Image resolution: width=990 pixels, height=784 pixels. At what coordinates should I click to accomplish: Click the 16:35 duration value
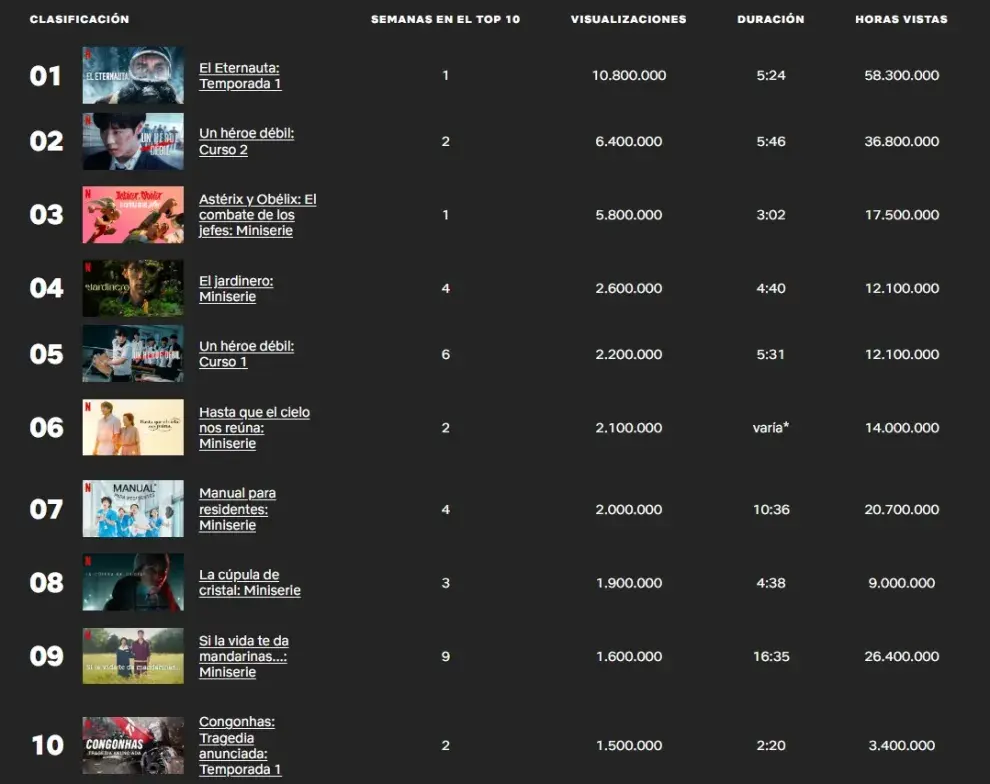point(771,656)
